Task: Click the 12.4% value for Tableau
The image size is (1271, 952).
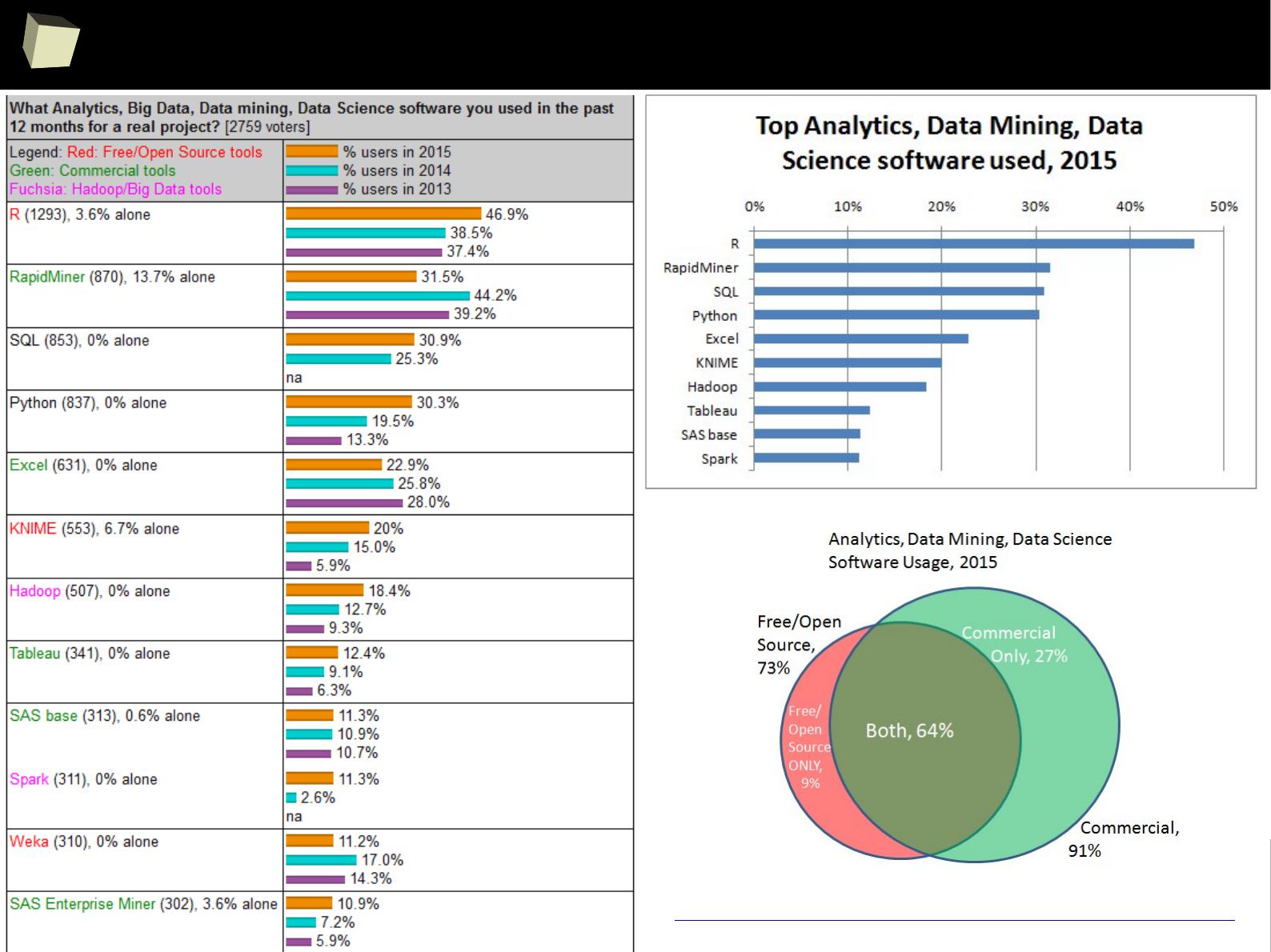Action: [x=364, y=653]
